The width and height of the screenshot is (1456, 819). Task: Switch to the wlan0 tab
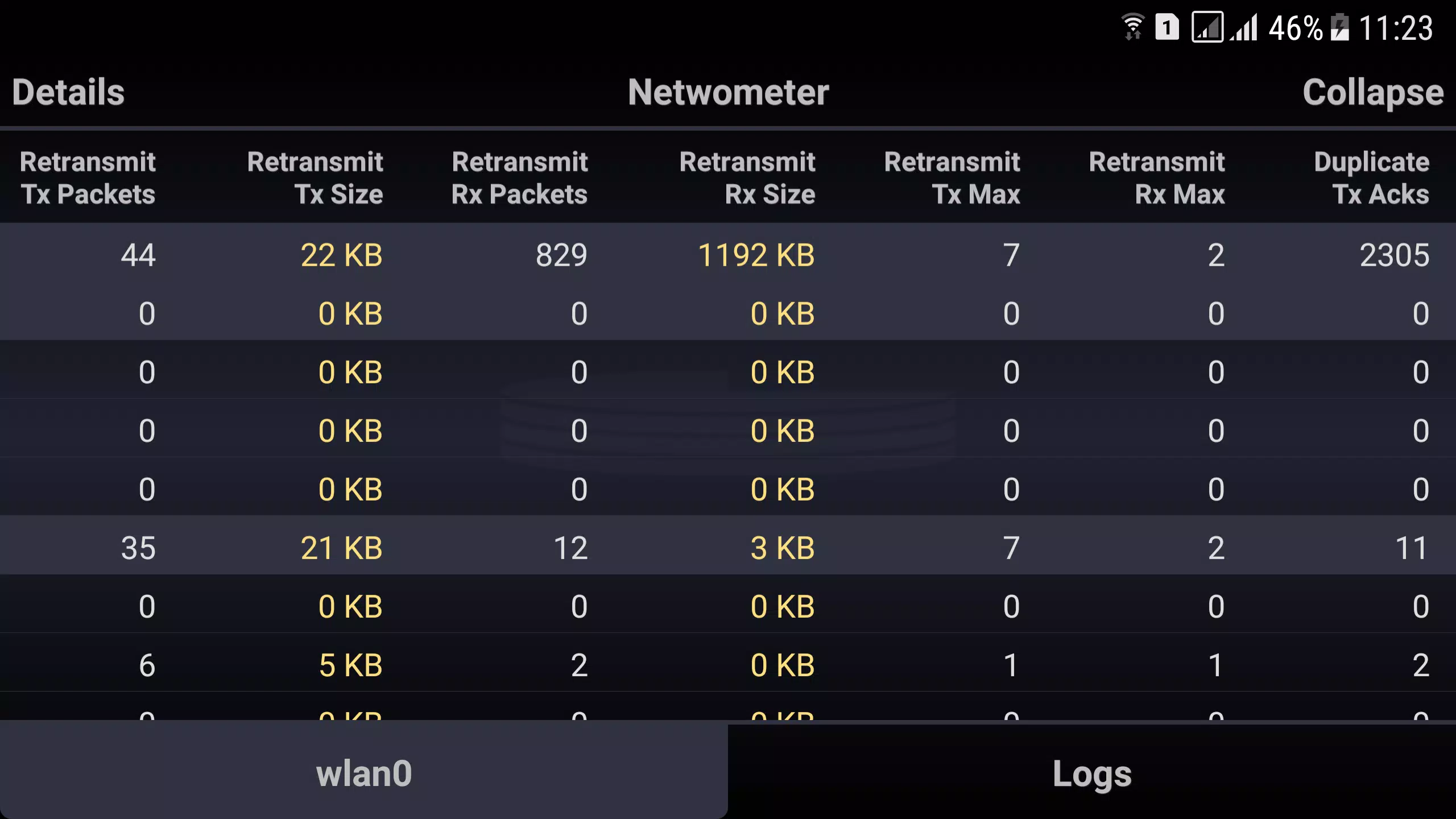(364, 773)
